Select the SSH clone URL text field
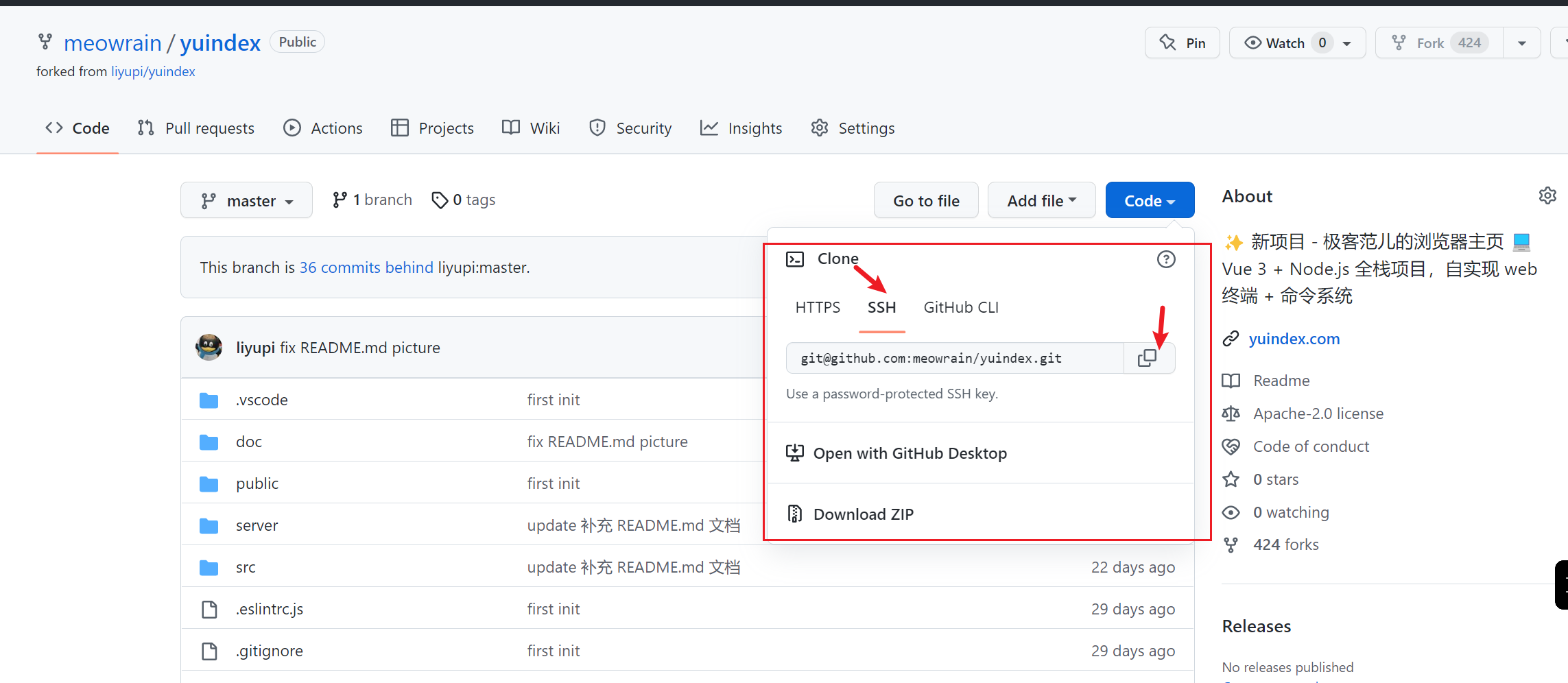Viewport: 1568px width, 683px height. (x=953, y=358)
